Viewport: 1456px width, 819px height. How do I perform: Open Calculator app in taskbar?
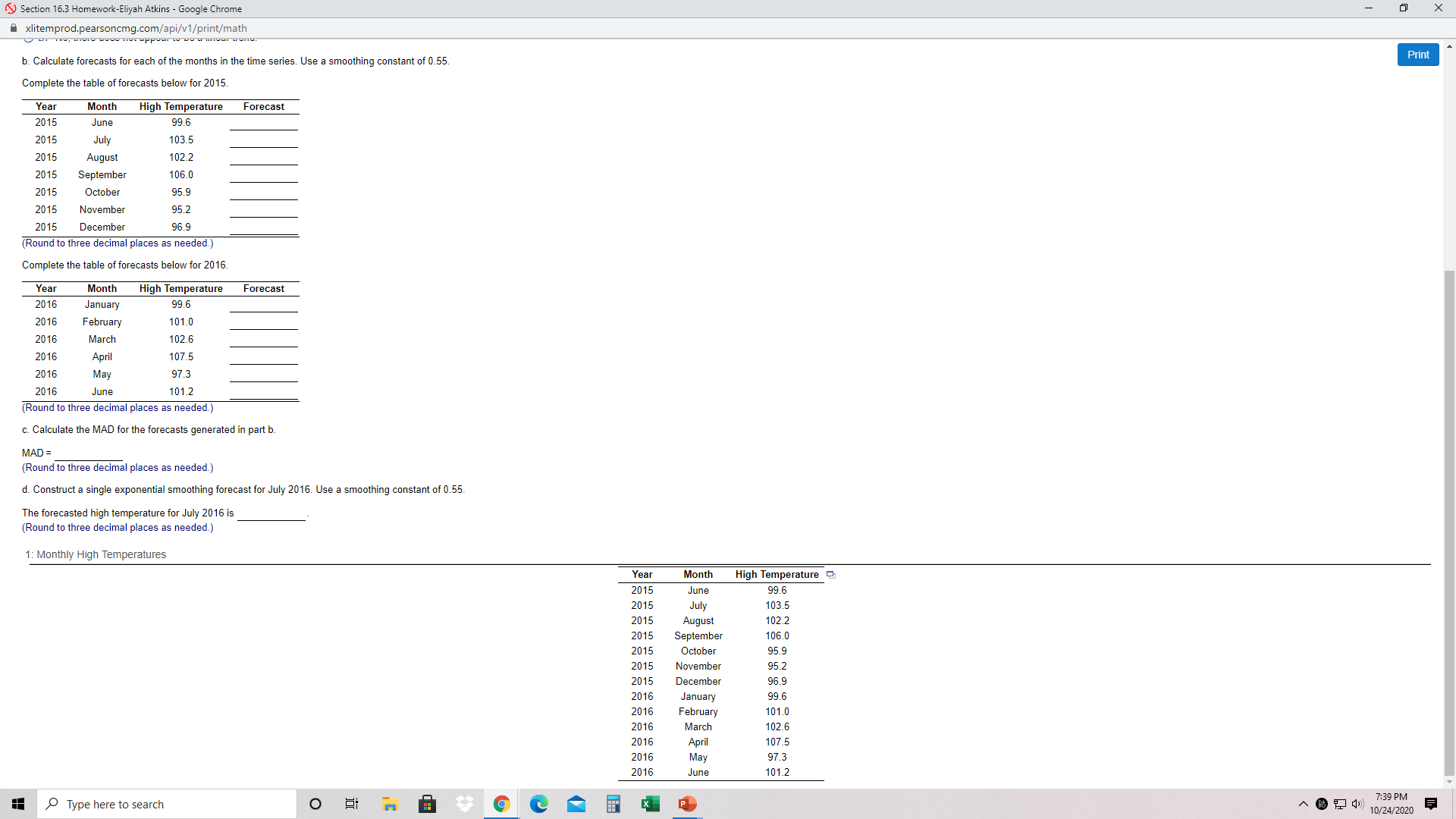pos(613,804)
